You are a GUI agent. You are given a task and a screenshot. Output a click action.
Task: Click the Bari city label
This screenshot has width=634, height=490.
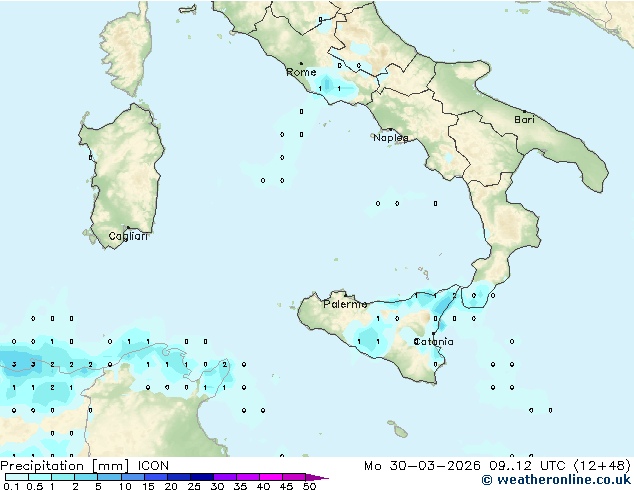[x=524, y=120]
